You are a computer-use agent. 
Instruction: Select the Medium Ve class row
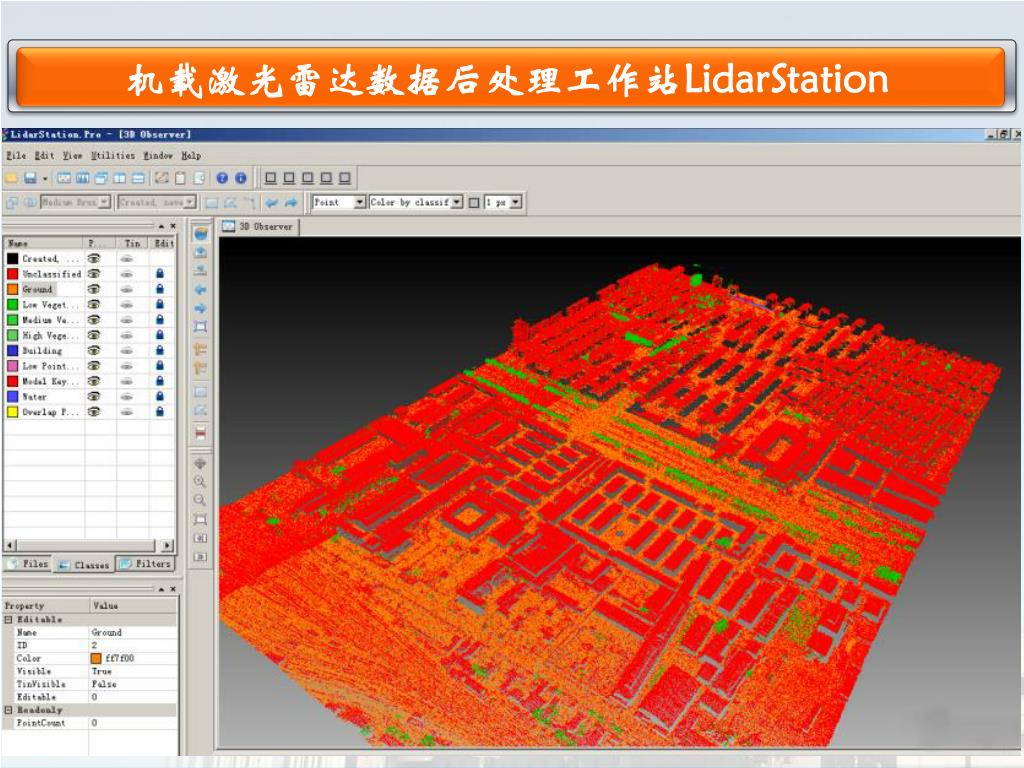[89, 320]
